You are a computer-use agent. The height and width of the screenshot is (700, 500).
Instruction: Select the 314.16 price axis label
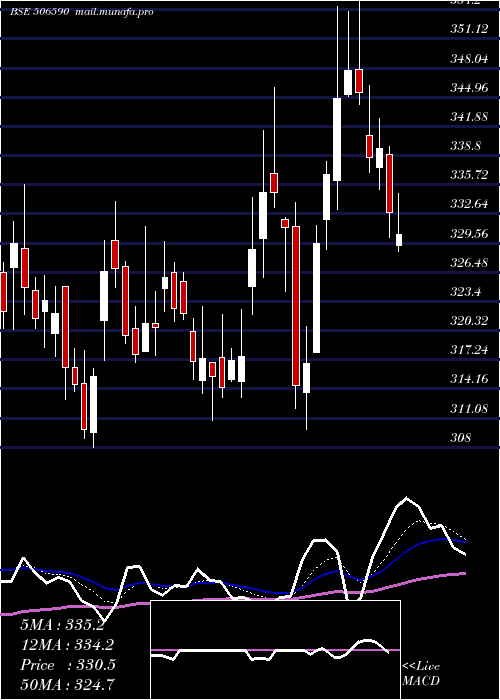point(469,379)
